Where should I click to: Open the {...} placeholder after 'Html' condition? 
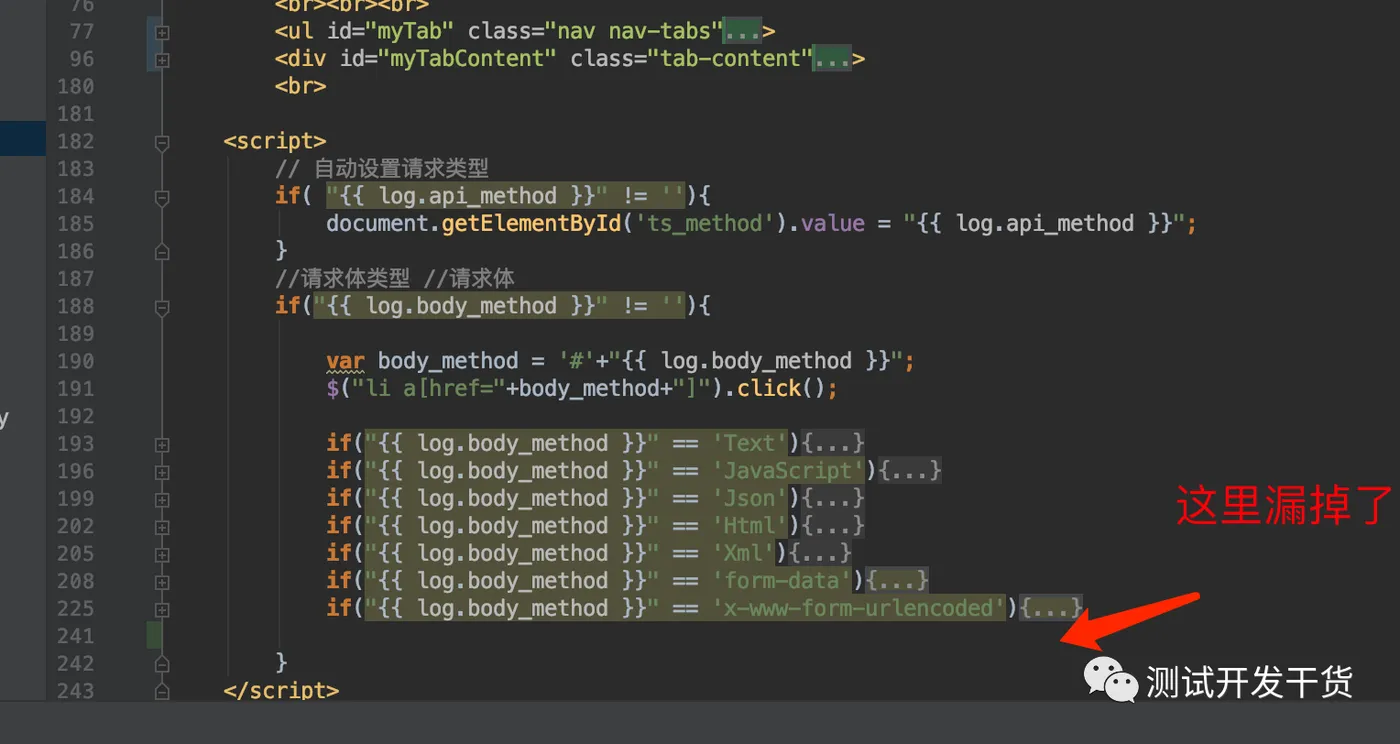tap(834, 525)
